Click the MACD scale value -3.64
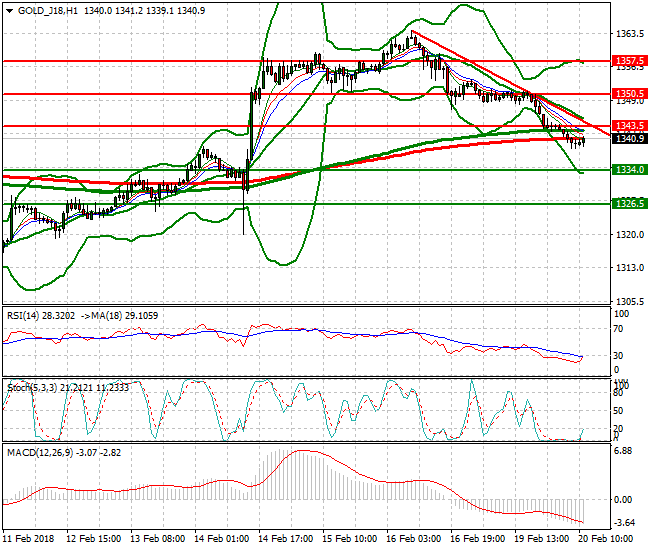Viewport: 650px width, 550px height. coord(624,523)
